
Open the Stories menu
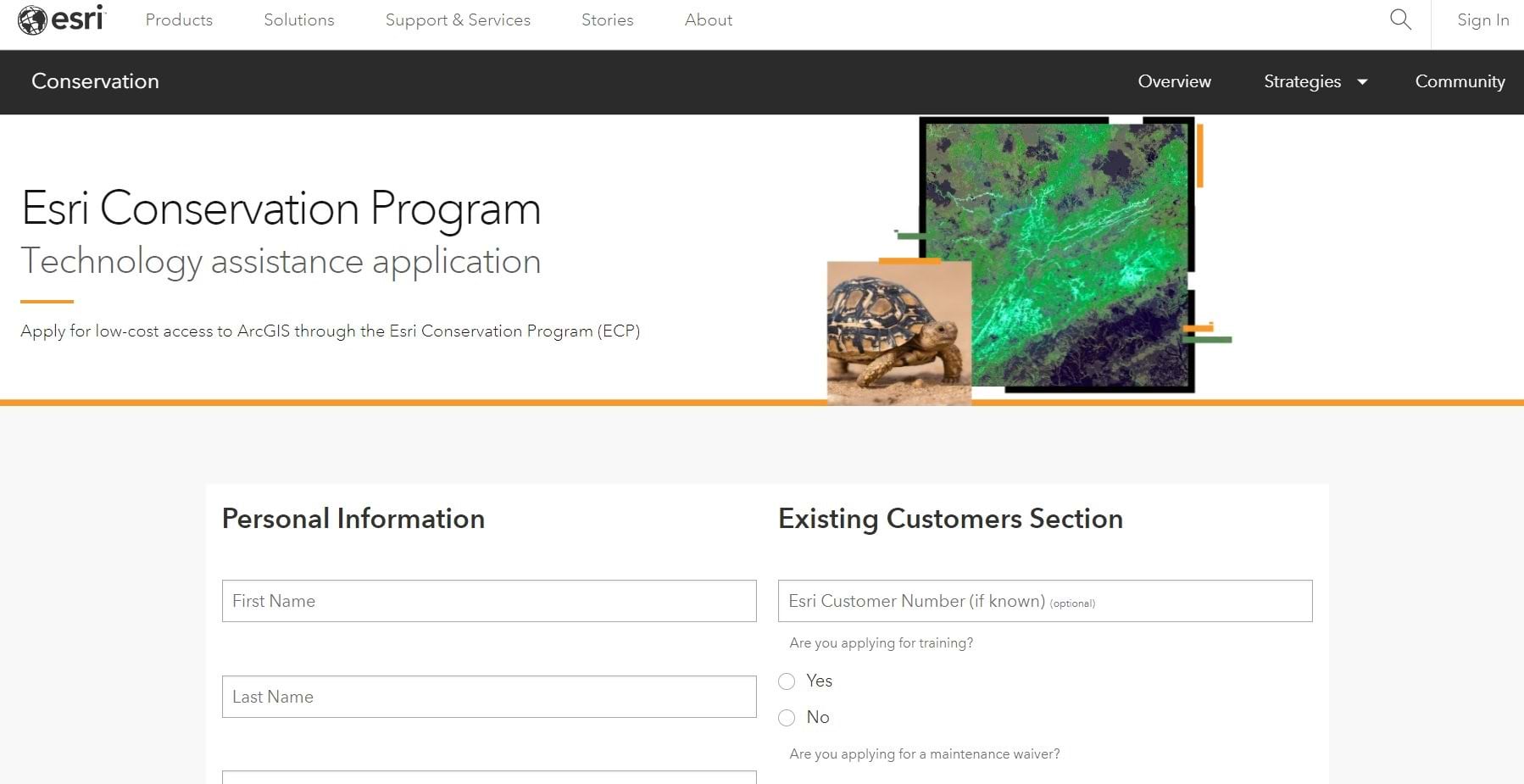click(x=608, y=19)
